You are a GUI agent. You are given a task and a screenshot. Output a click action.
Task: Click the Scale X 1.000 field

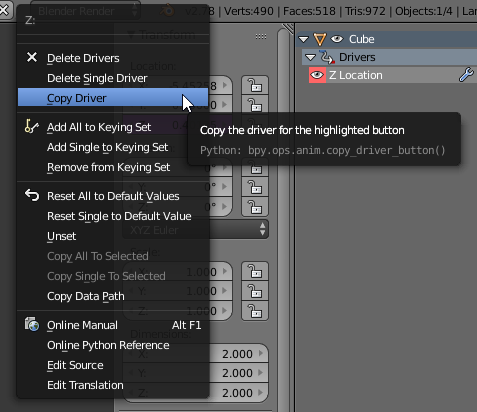[x=177, y=272]
